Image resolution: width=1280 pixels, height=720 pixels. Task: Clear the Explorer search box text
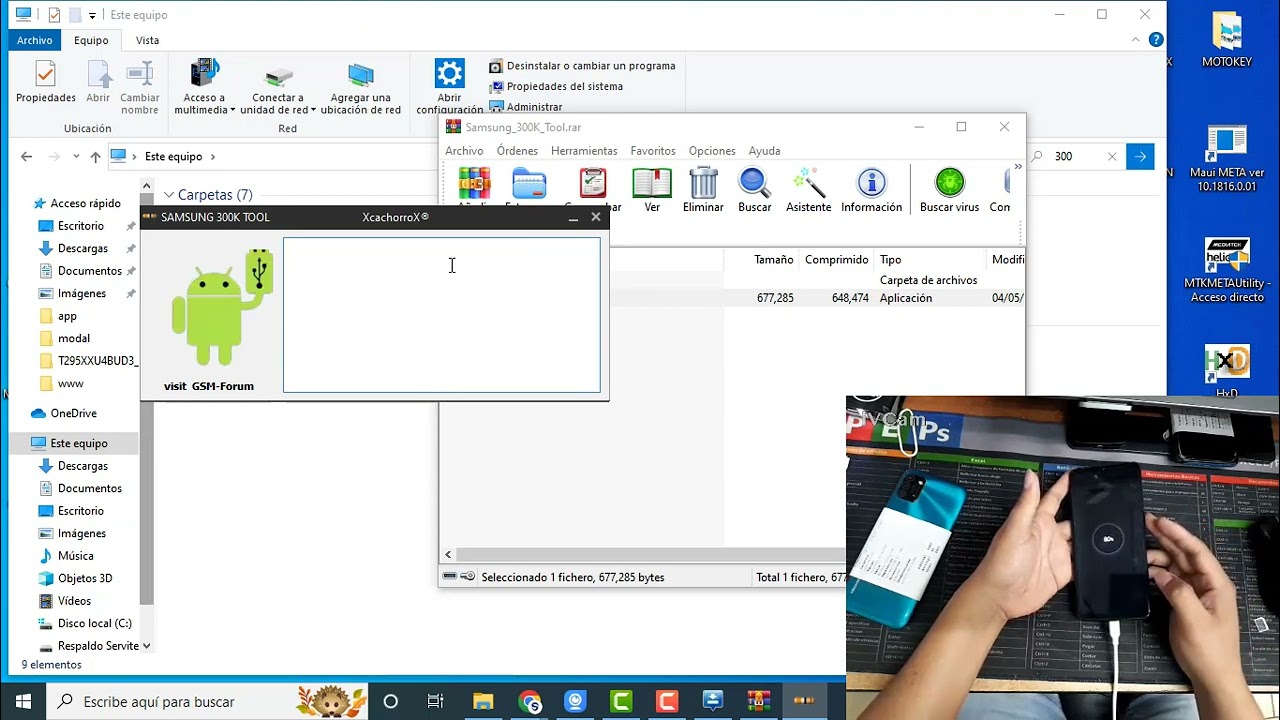click(x=1112, y=156)
